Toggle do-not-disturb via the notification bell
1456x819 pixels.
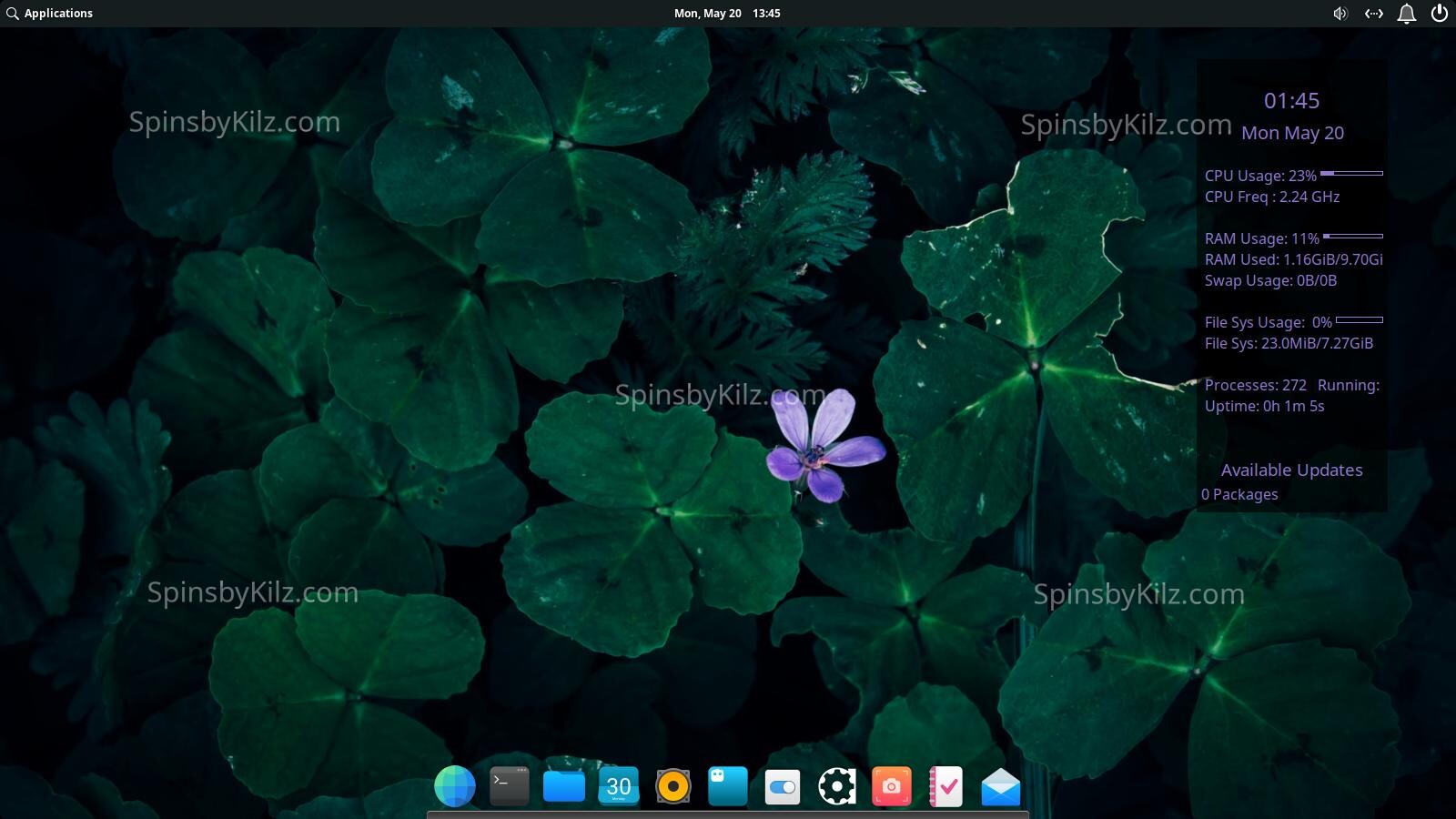point(1406,13)
